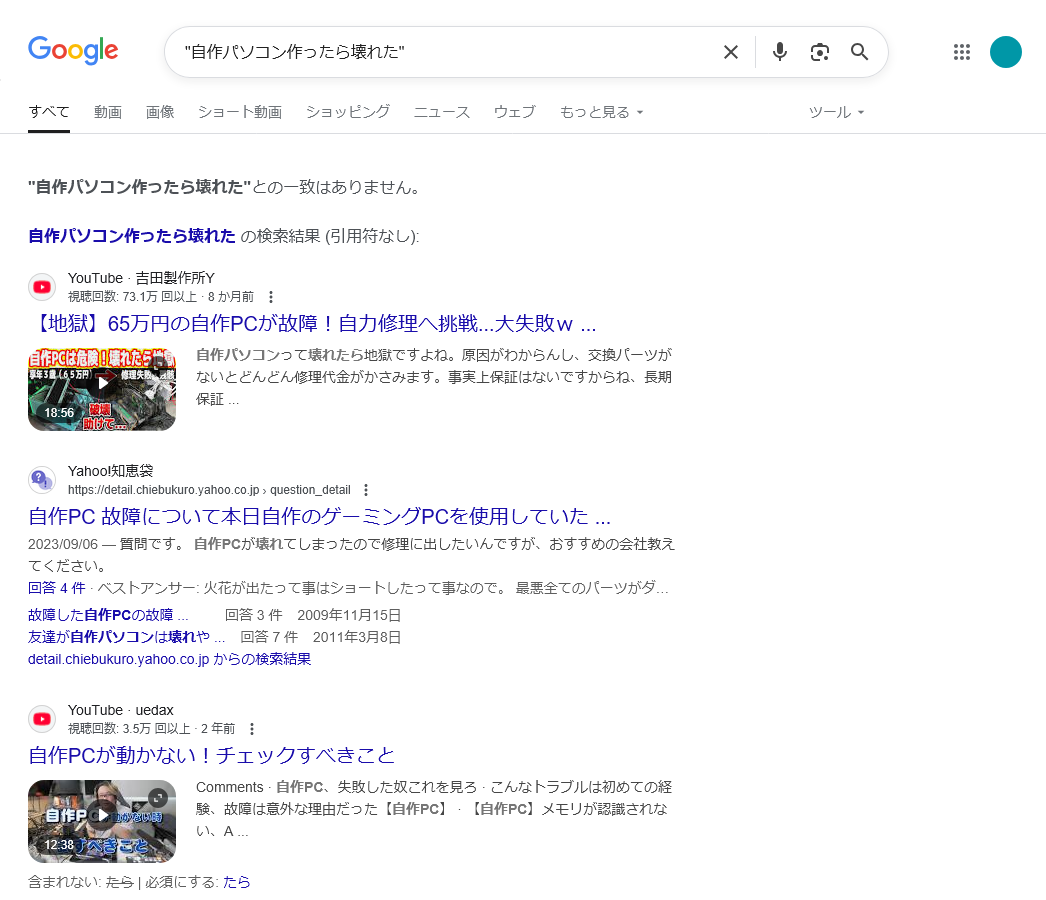The width and height of the screenshot is (1046, 900).
Task: Expand the もっと見る dropdown
Action: pyautogui.click(x=601, y=112)
